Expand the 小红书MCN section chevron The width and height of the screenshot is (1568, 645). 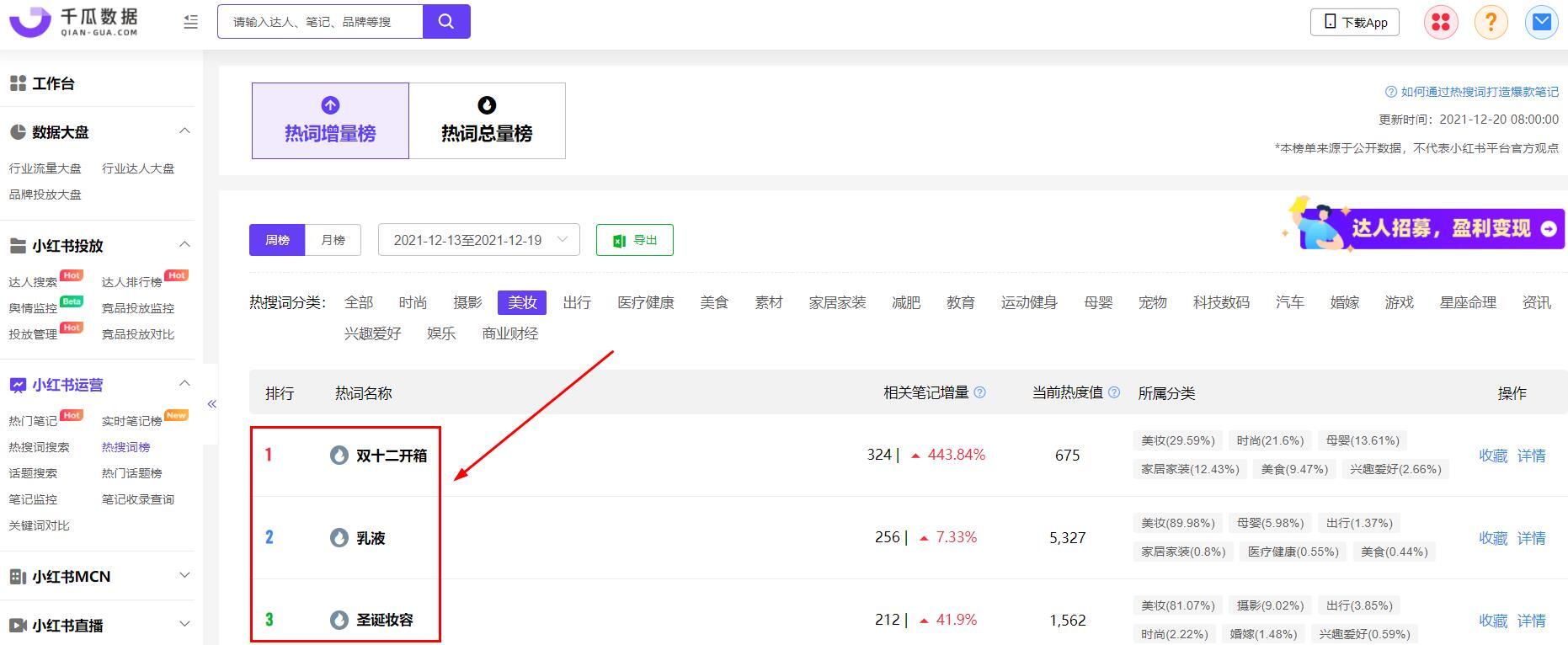[184, 576]
